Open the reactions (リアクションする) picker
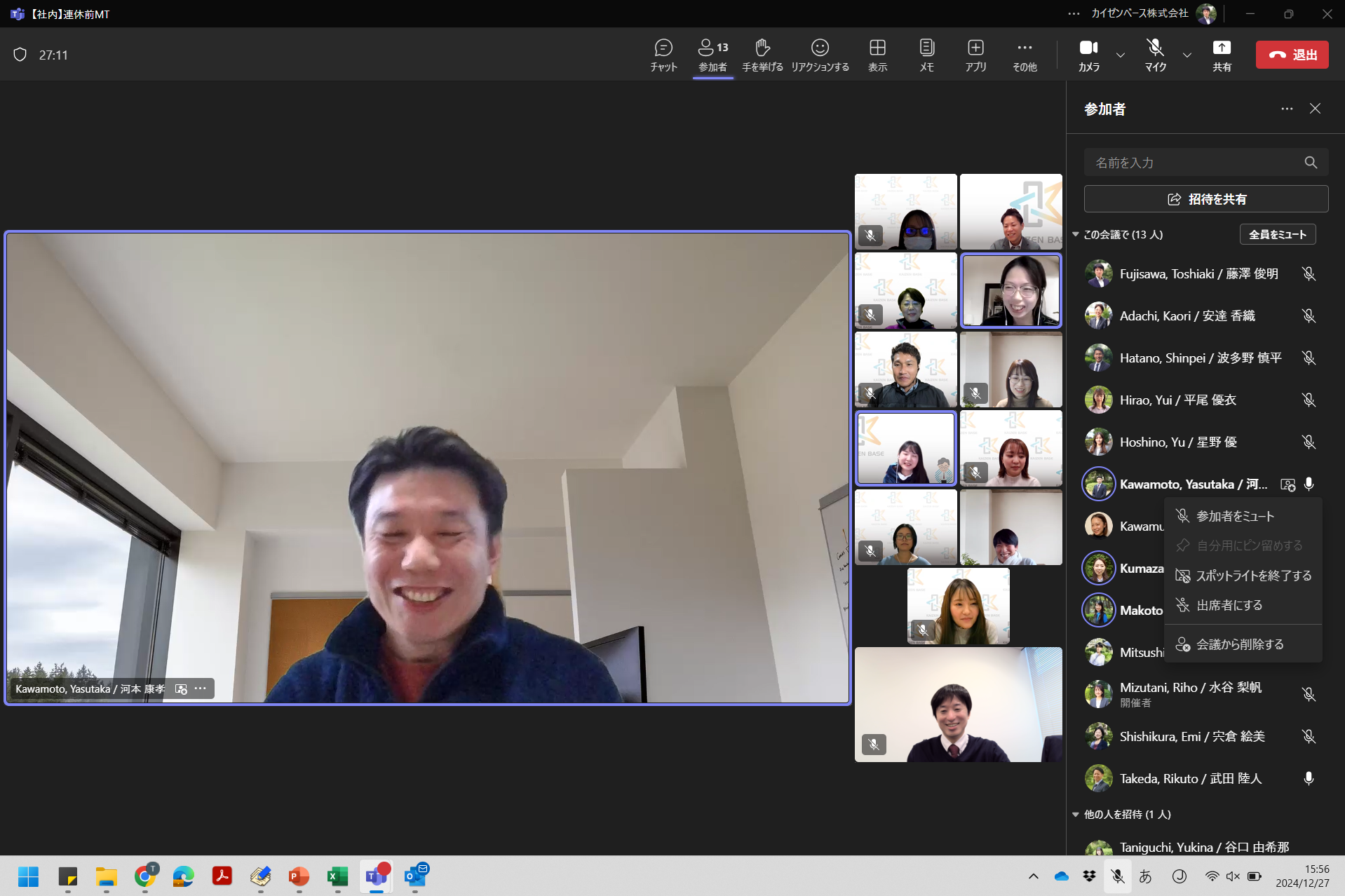 click(820, 55)
